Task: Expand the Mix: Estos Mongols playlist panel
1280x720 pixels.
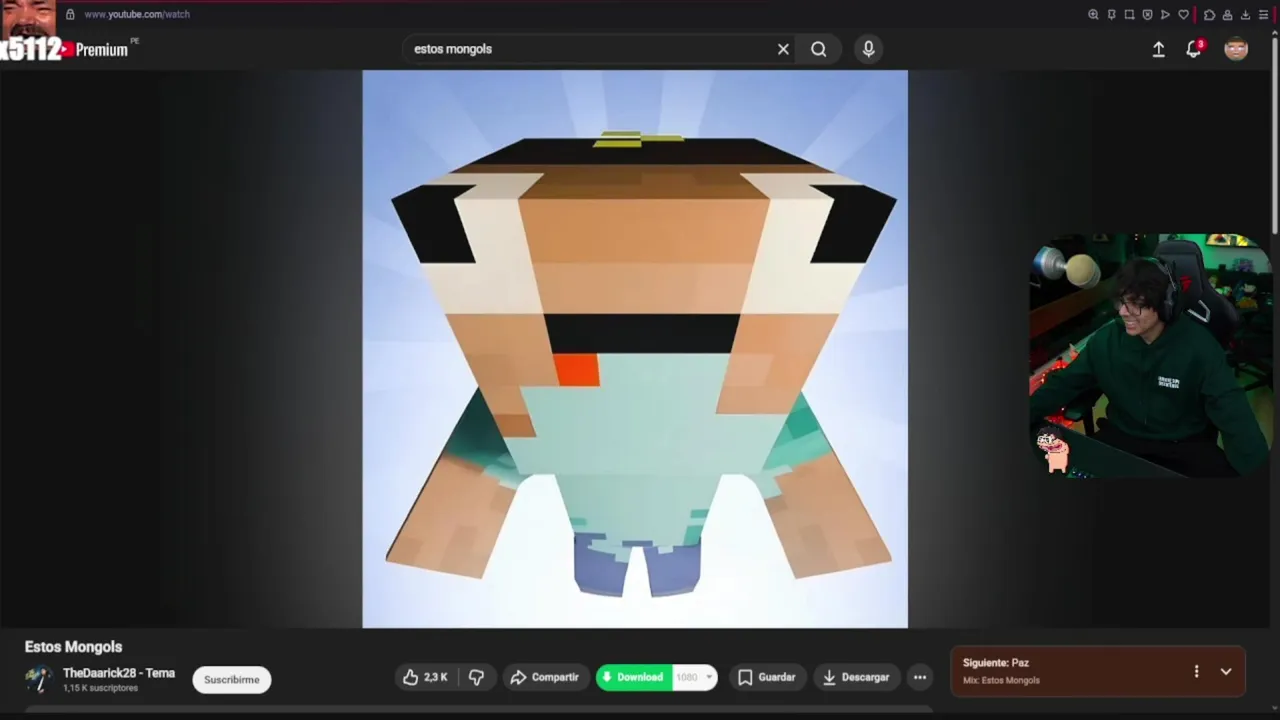Action: [x=1226, y=672]
